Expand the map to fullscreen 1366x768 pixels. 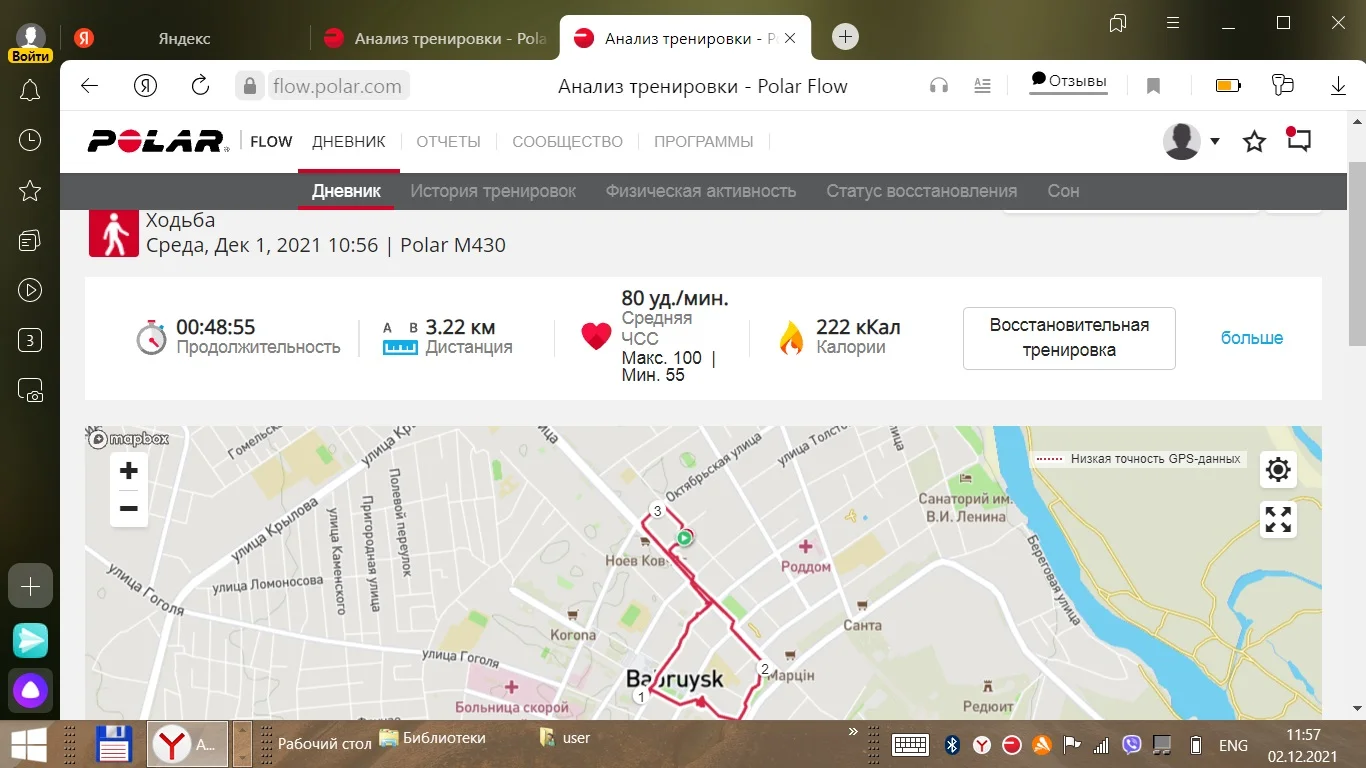tap(1278, 519)
